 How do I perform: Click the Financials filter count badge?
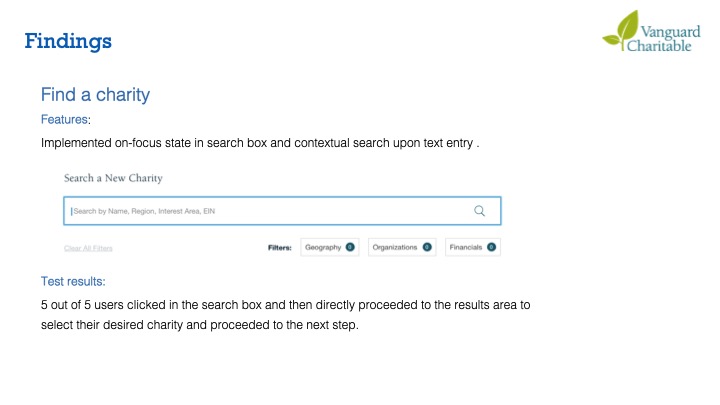[491, 247]
